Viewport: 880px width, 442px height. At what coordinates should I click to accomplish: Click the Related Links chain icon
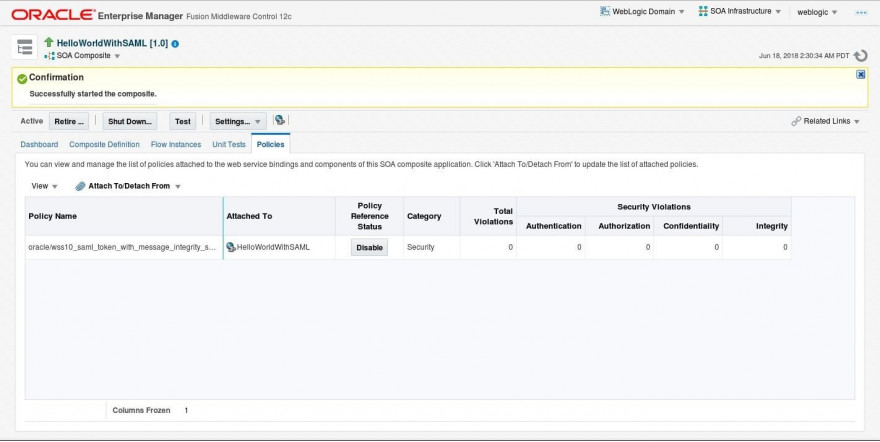(796, 121)
